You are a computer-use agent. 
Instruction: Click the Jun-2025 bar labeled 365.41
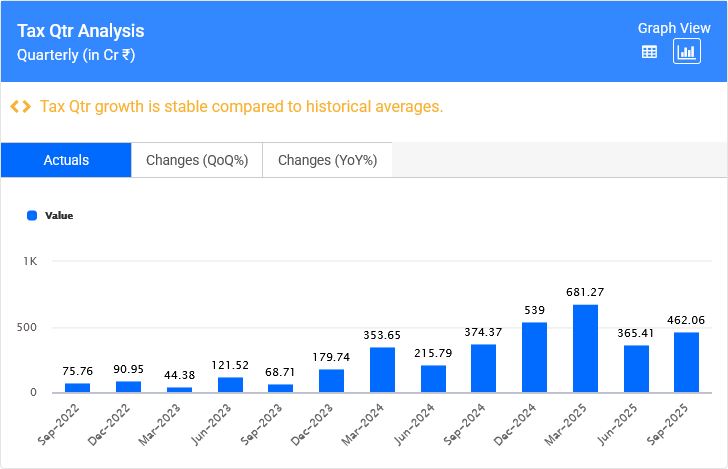tap(637, 369)
